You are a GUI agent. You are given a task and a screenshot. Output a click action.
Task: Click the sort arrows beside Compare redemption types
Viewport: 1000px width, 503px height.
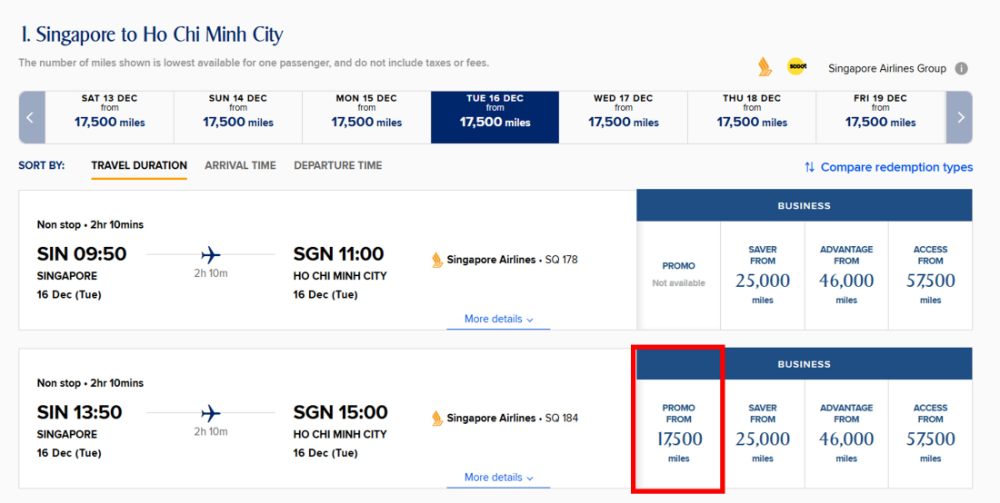(809, 167)
